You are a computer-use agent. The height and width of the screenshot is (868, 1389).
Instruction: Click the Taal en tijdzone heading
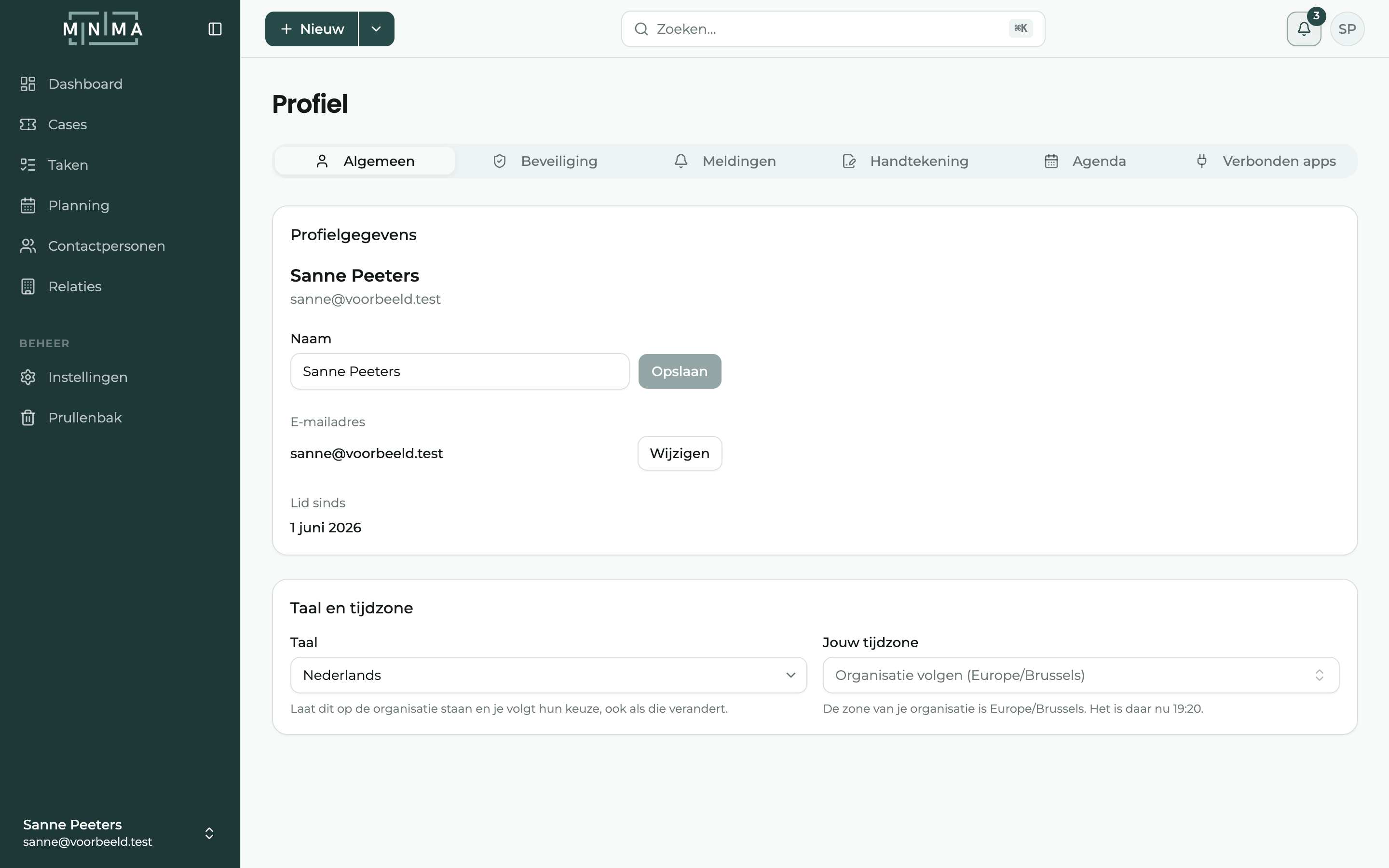(352, 608)
